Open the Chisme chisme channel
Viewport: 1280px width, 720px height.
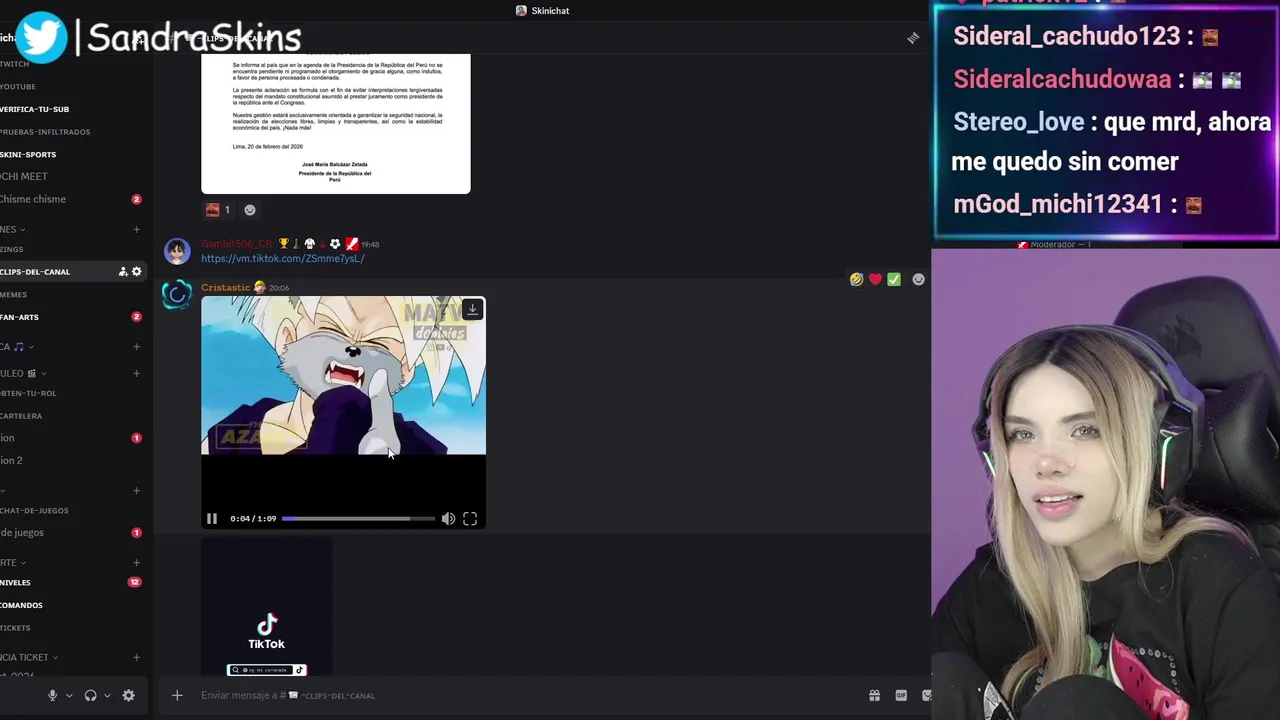pyautogui.click(x=33, y=199)
